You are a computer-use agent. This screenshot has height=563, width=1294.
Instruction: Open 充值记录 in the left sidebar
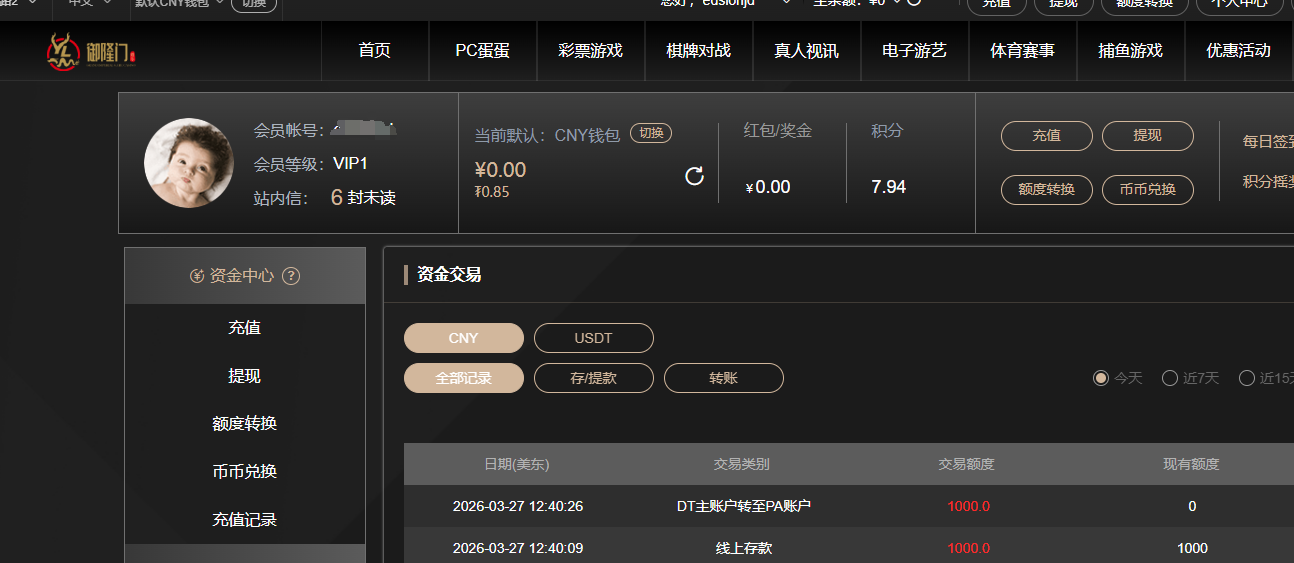(x=244, y=520)
